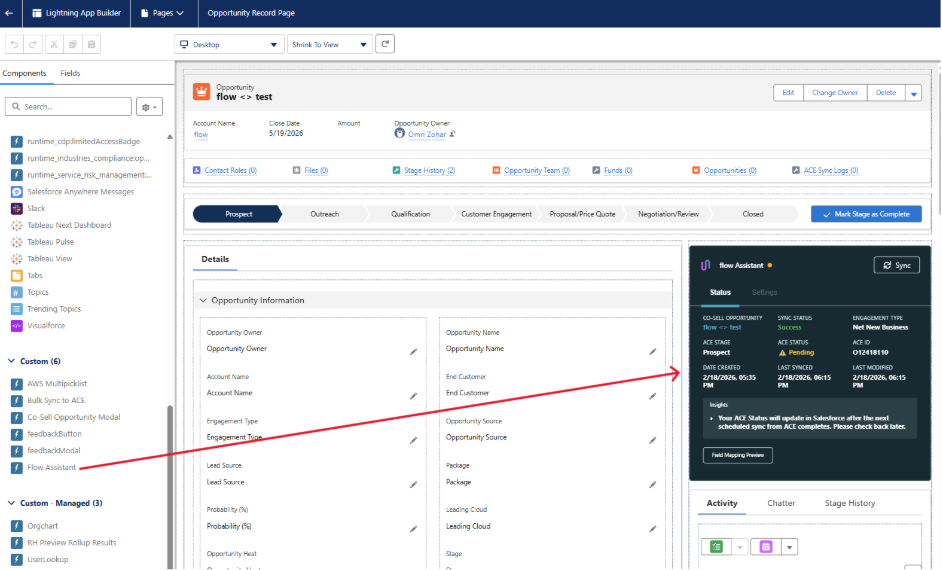Open the Shrink To View dropdown

point(329,45)
